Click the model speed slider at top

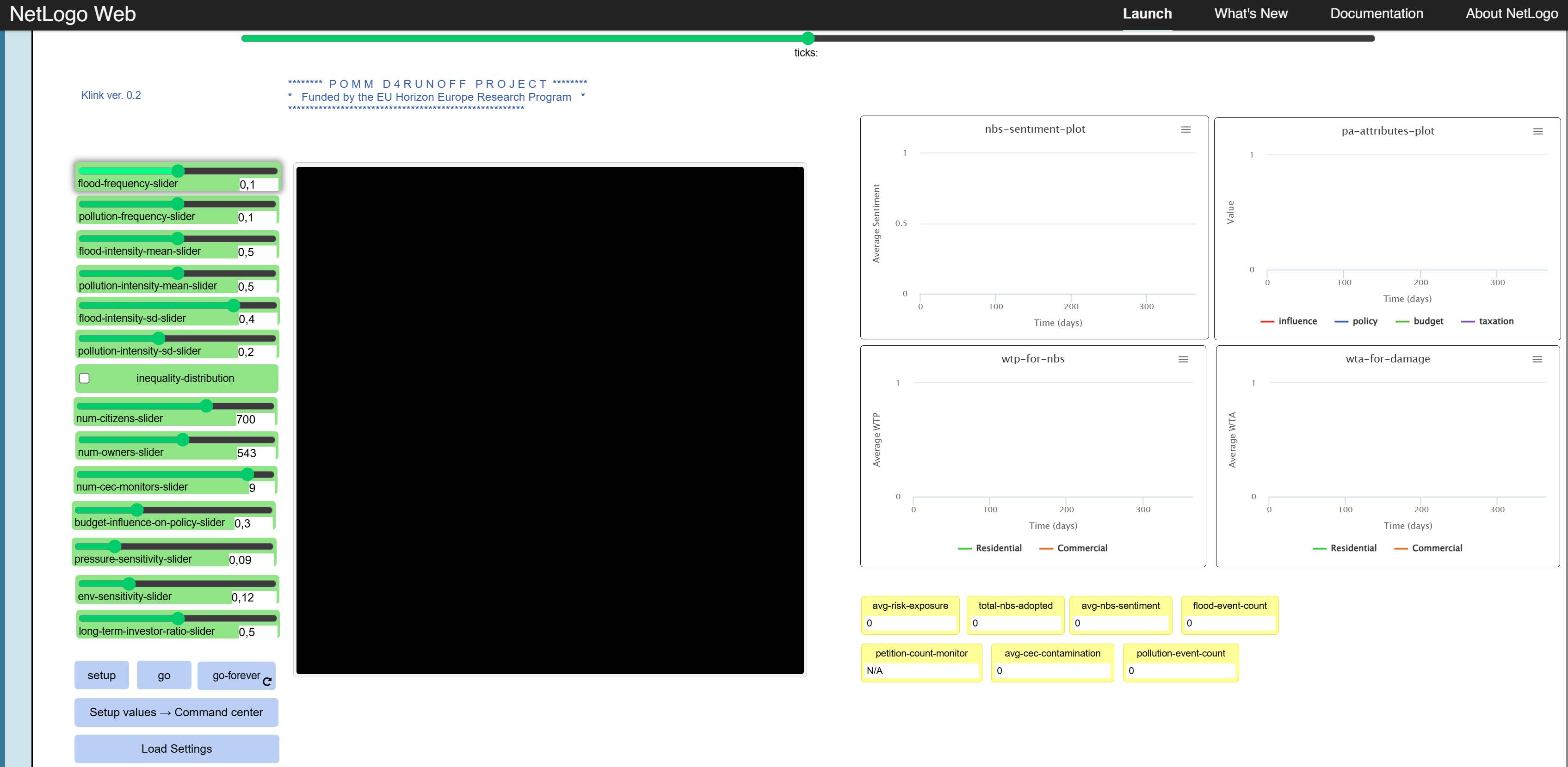point(808,38)
